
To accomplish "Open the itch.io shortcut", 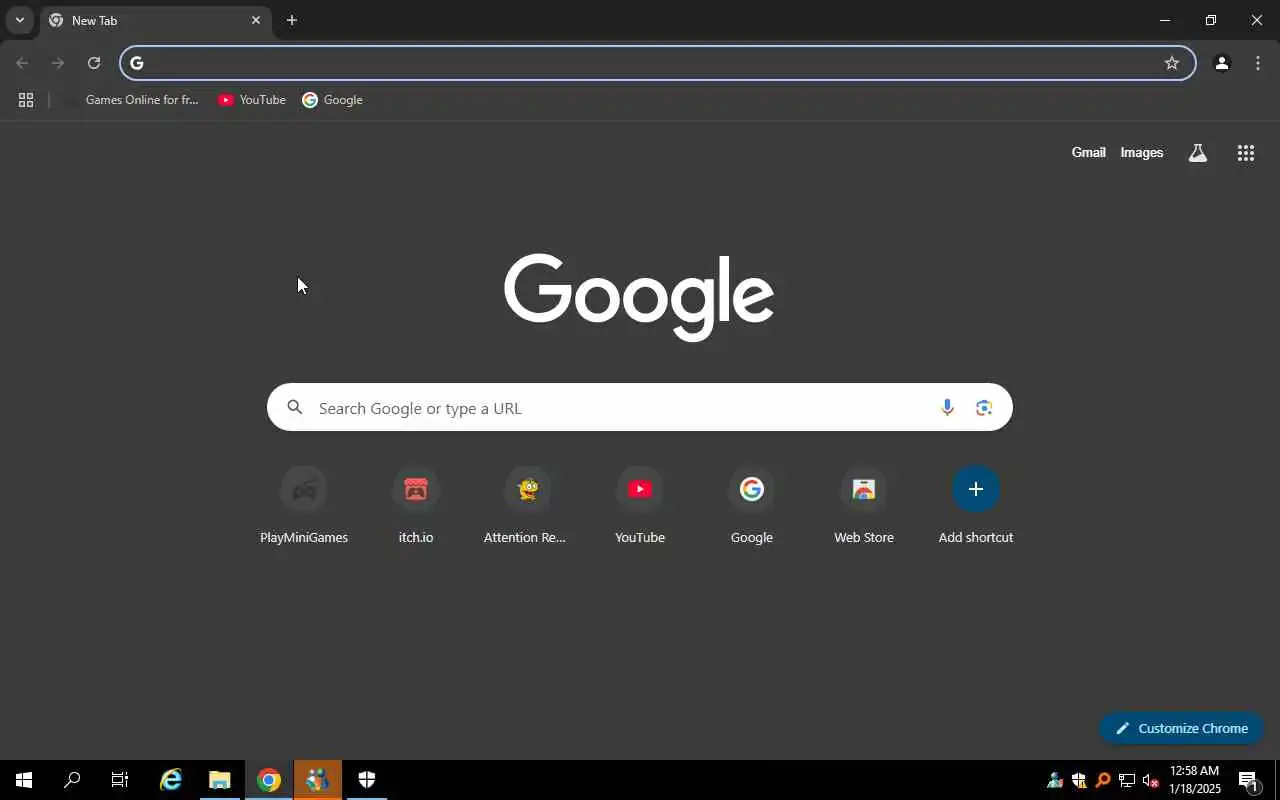I will coord(416,506).
